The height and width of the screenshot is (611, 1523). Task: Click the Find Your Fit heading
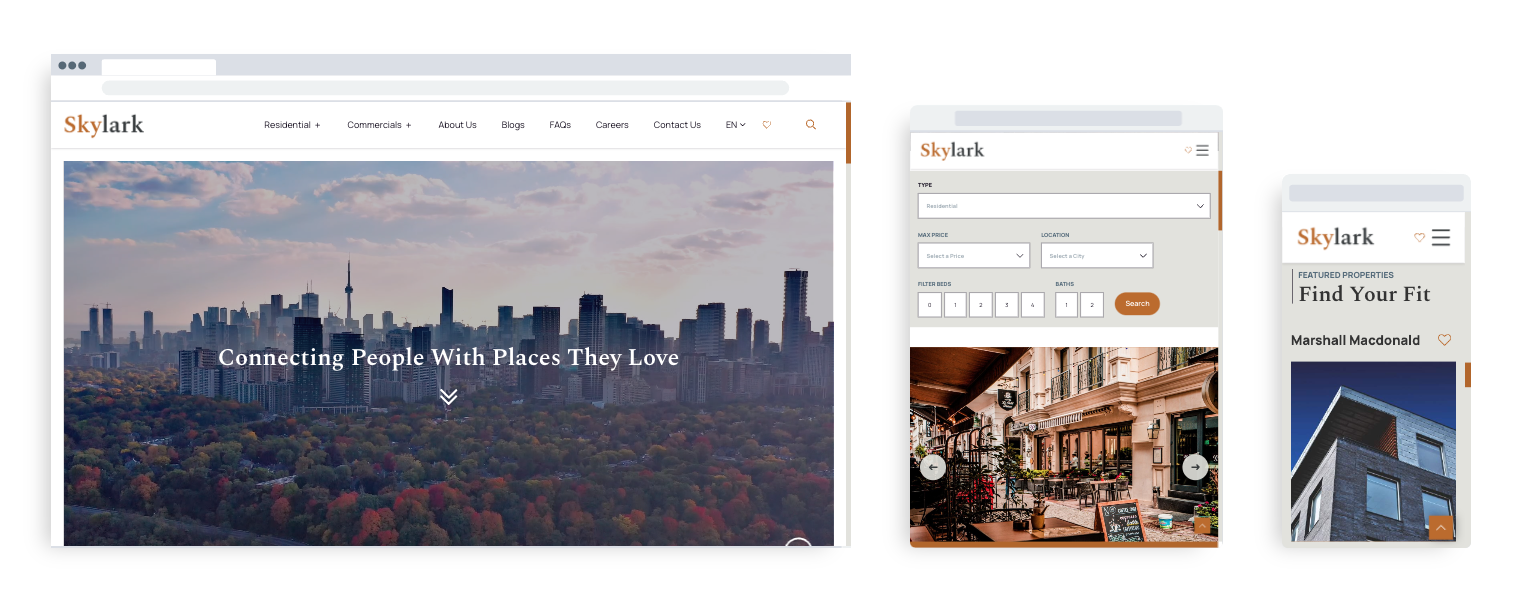[1364, 294]
